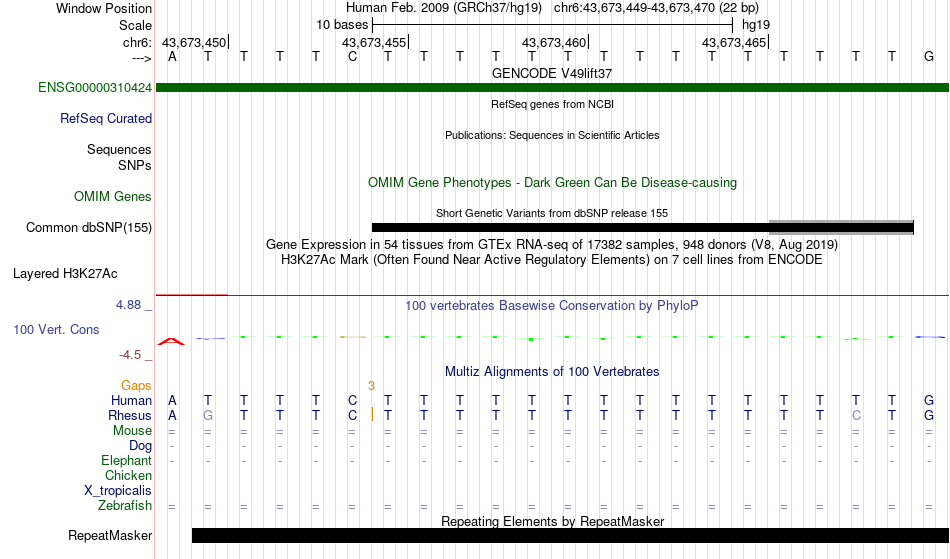This screenshot has width=950, height=559.
Task: Click the GTEx Gene Expression title
Action: point(552,245)
